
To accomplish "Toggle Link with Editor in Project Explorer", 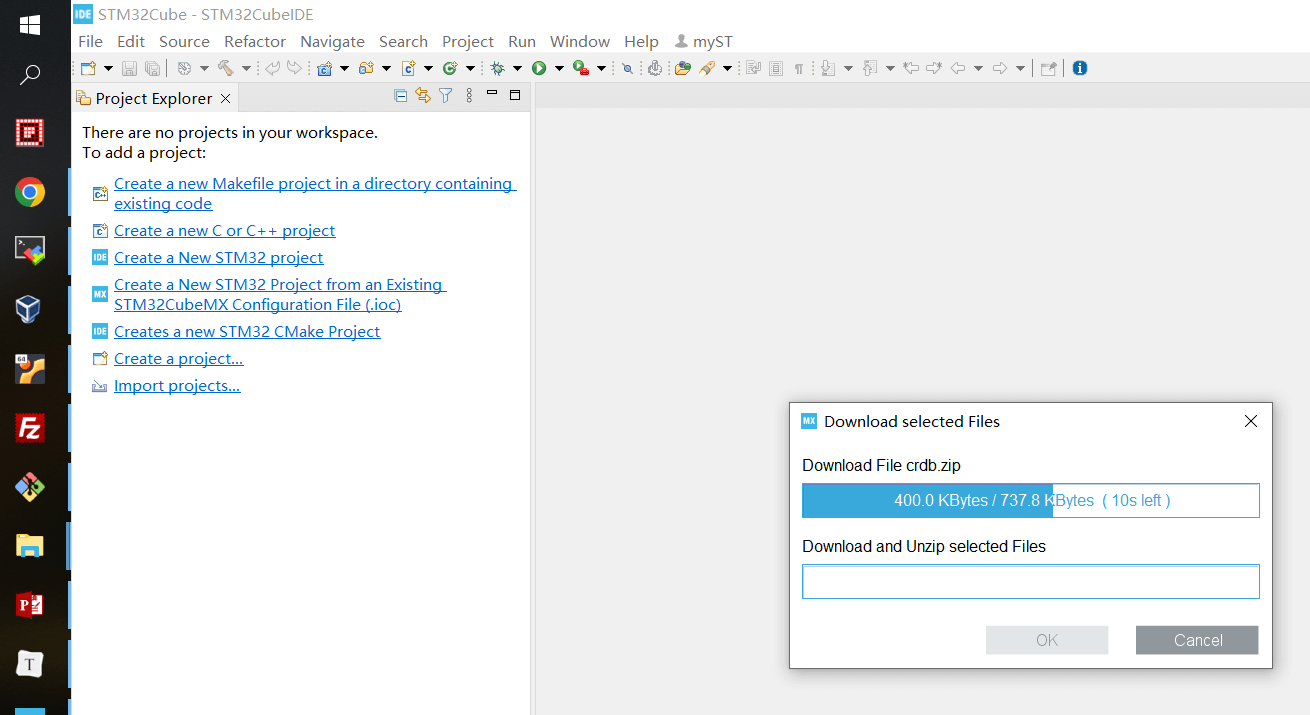I will click(x=423, y=96).
